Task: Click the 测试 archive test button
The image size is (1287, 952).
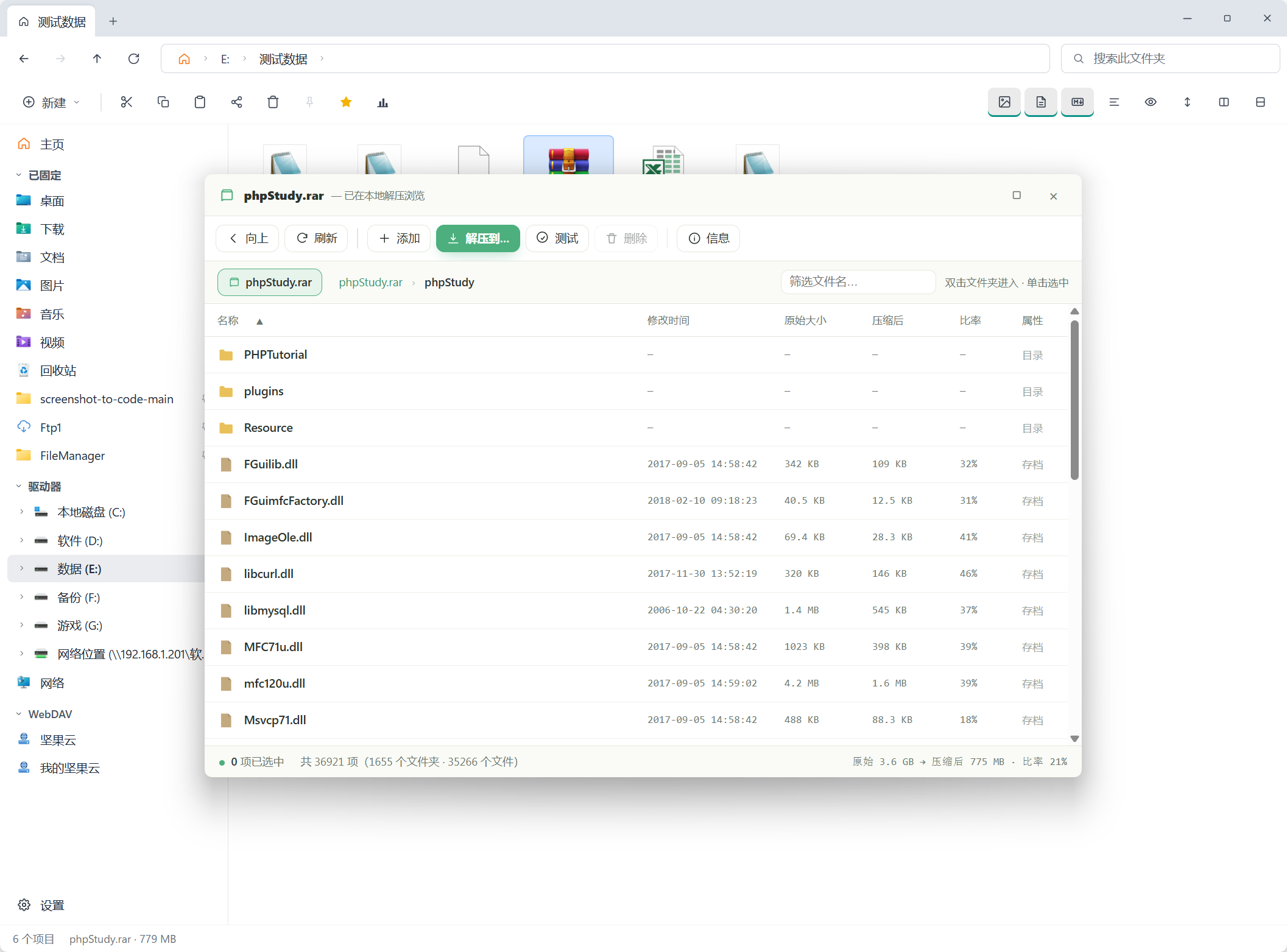Action: point(557,238)
